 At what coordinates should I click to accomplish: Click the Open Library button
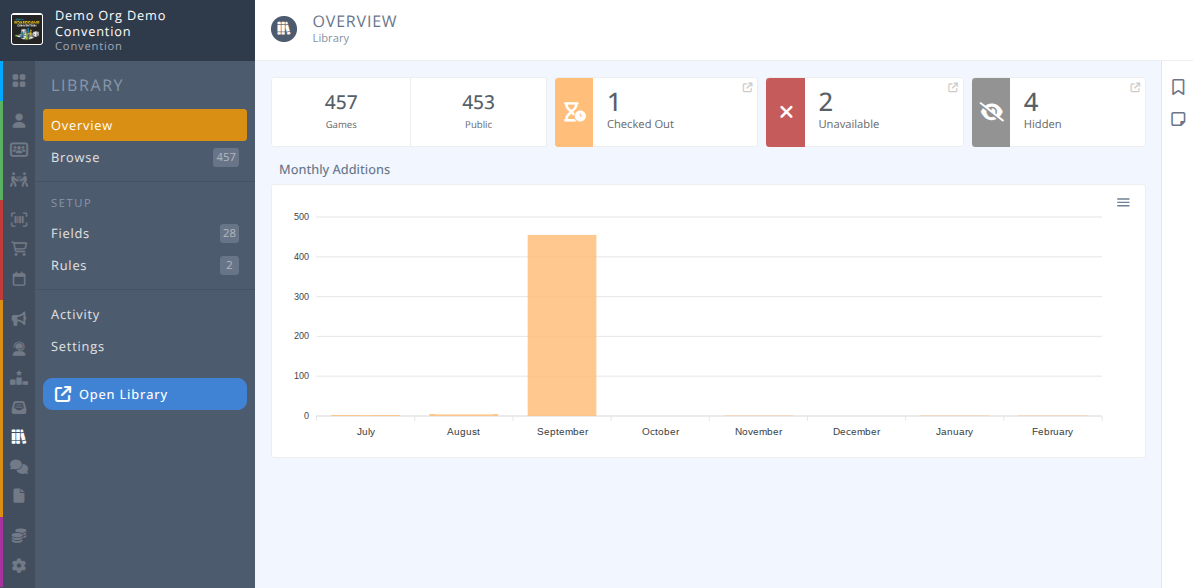coord(145,394)
